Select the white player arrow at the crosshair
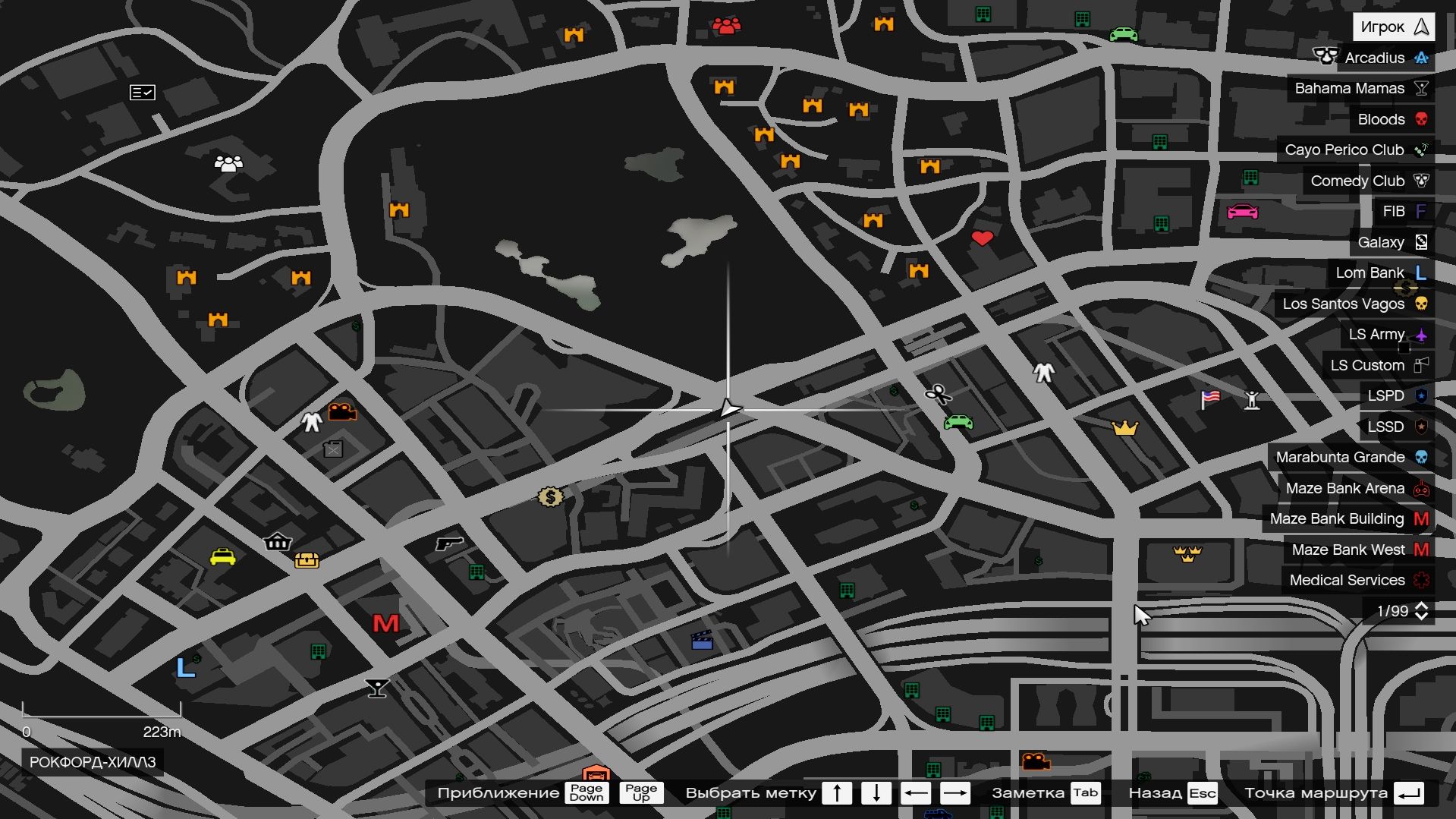 729,408
